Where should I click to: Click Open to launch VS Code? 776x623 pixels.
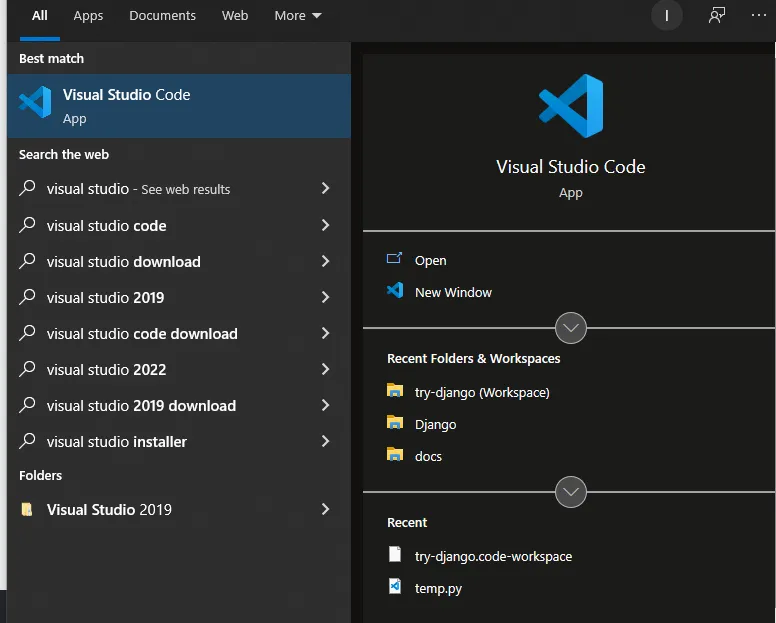[430, 260]
